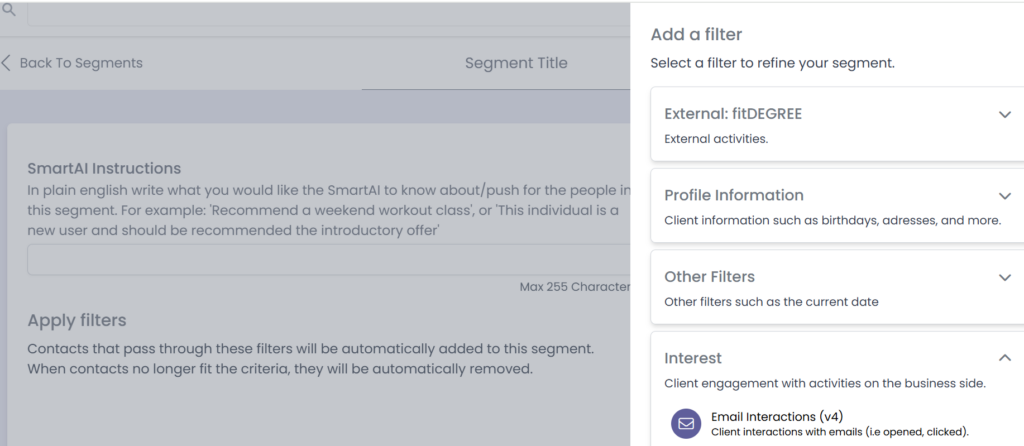This screenshot has width=1024, height=446.
Task: Expand the External: fitDEGREE chevron
Action: (x=1005, y=114)
